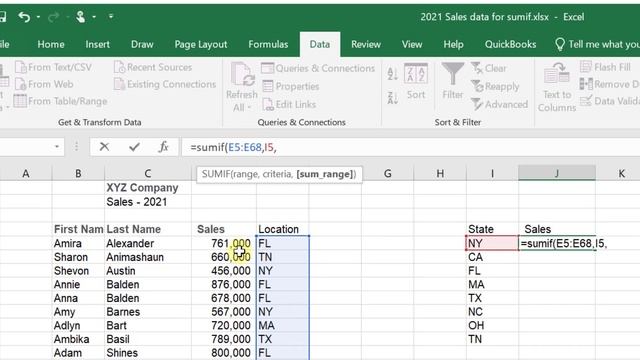Image resolution: width=640 pixels, height=360 pixels.
Task: Click the 'NY' criteria cell in column I
Action: pos(492,243)
